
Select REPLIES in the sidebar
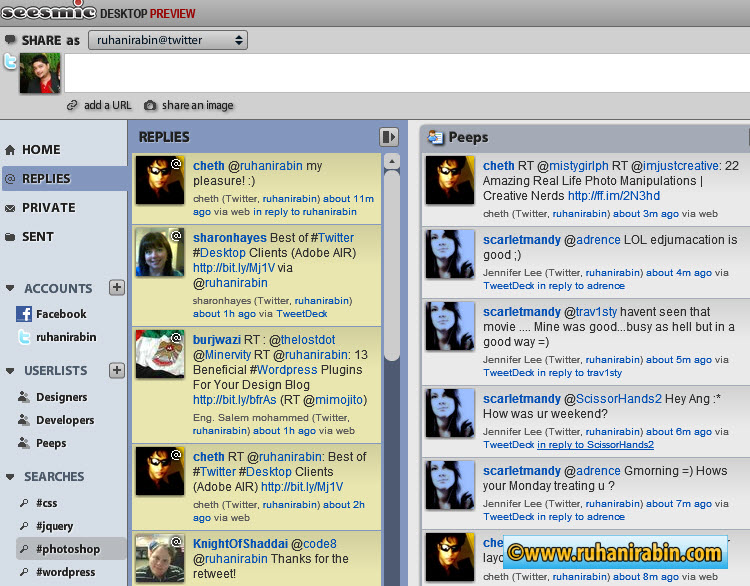pos(46,179)
